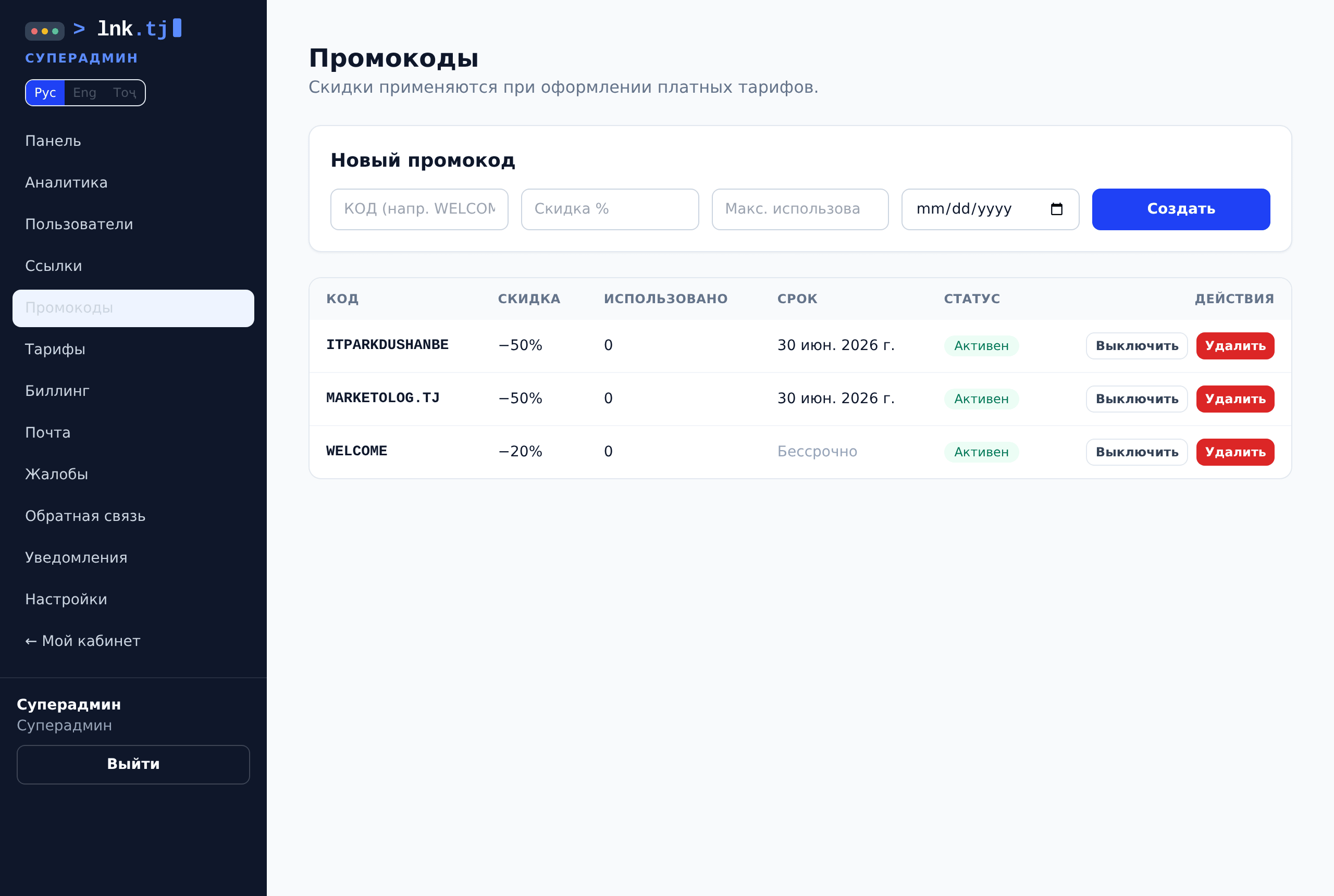
Task: Click Активен status badge for MARKETOLOG.TJ
Action: pos(981,399)
